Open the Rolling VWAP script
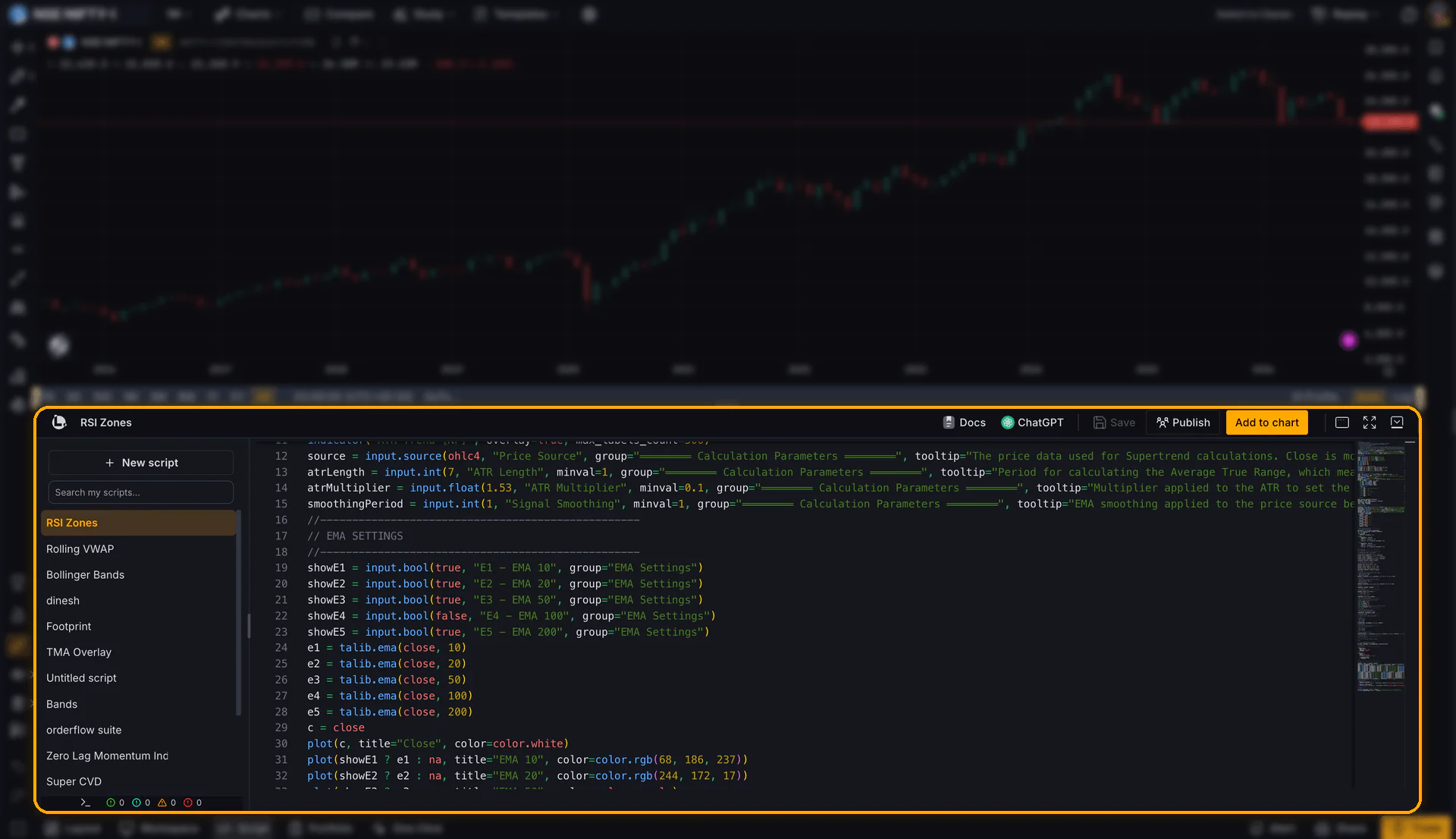The image size is (1456, 839). 139,549
